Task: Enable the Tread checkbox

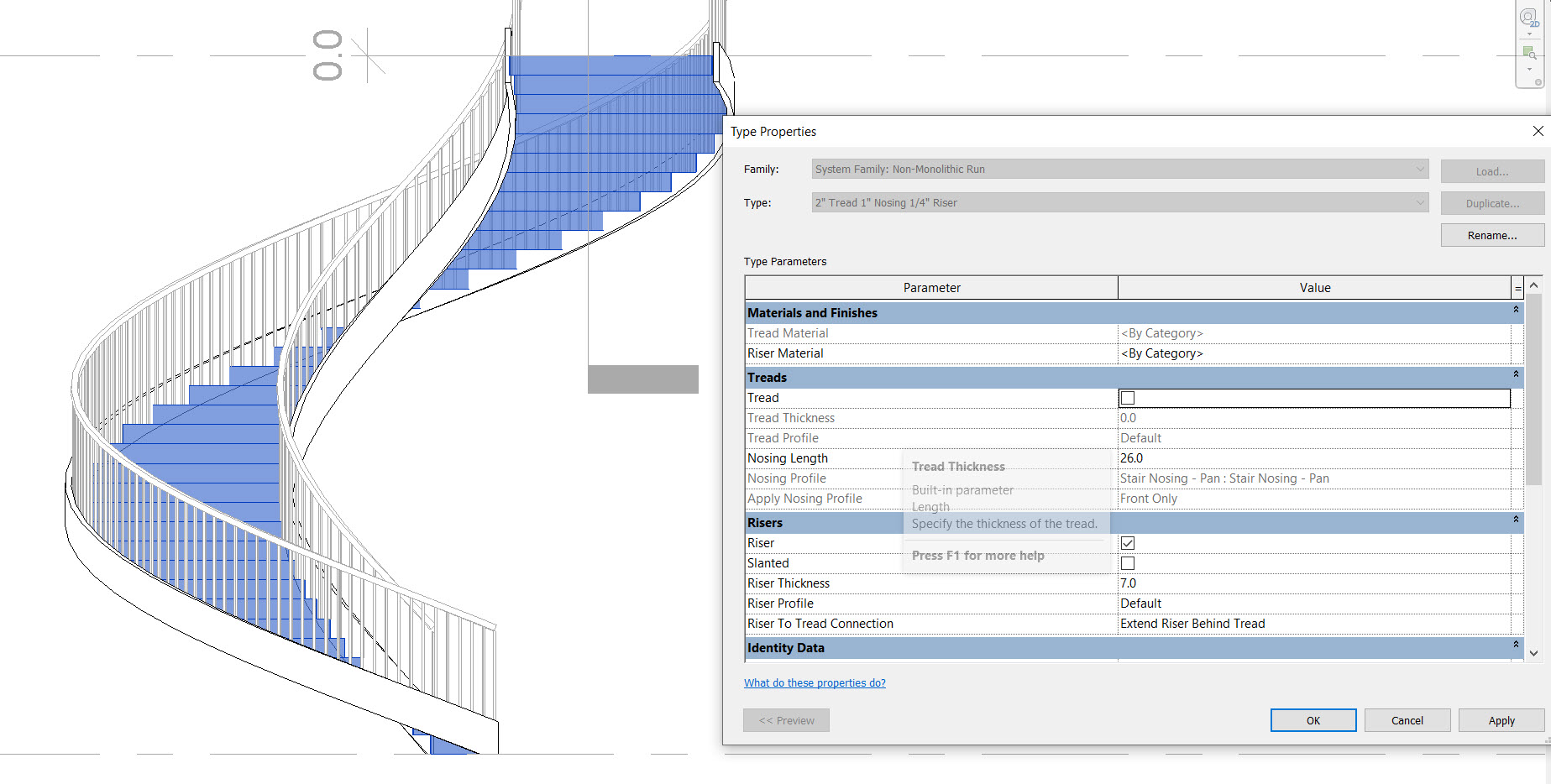Action: (1127, 397)
